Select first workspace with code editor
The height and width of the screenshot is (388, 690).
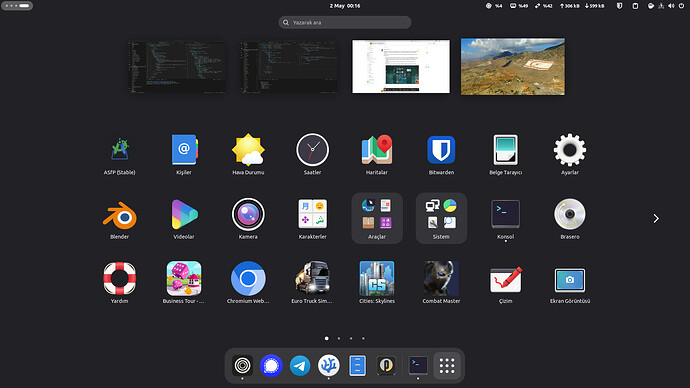point(177,67)
